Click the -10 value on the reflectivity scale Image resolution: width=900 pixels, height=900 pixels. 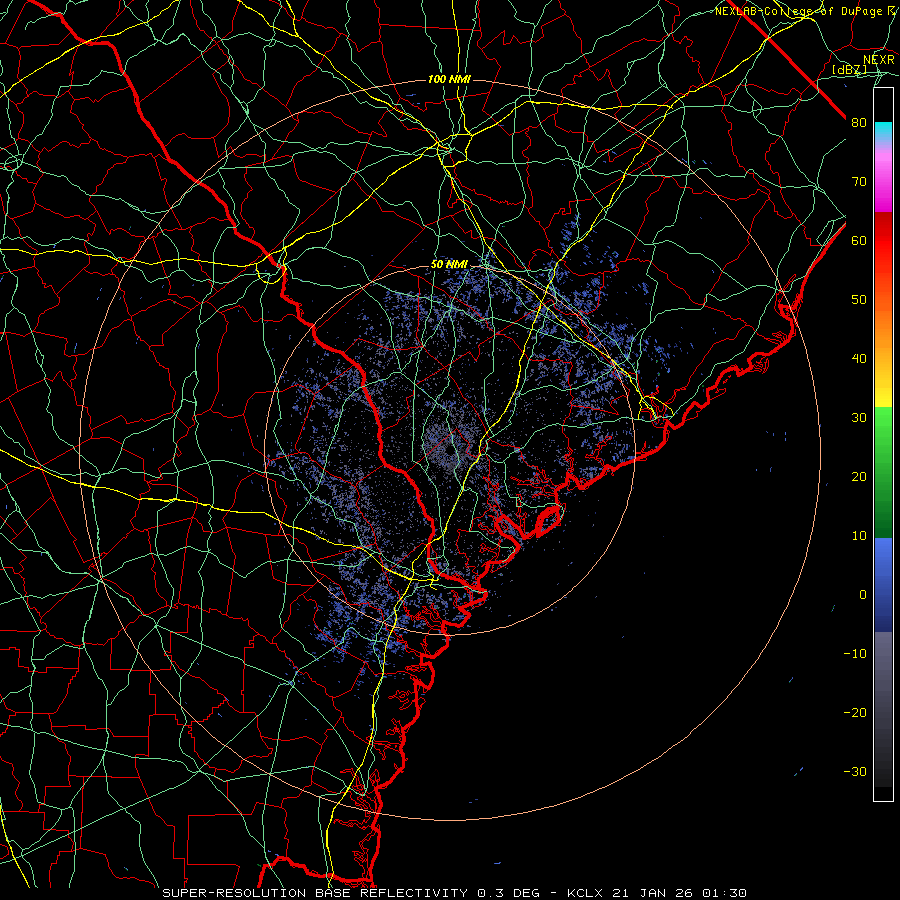[855, 654]
